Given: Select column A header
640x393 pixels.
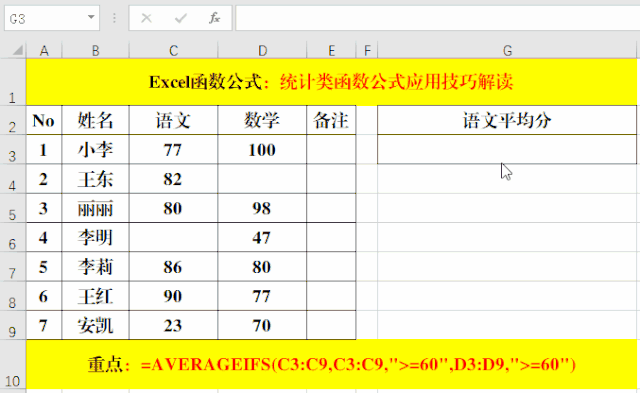Looking at the screenshot, I should coord(44,51).
